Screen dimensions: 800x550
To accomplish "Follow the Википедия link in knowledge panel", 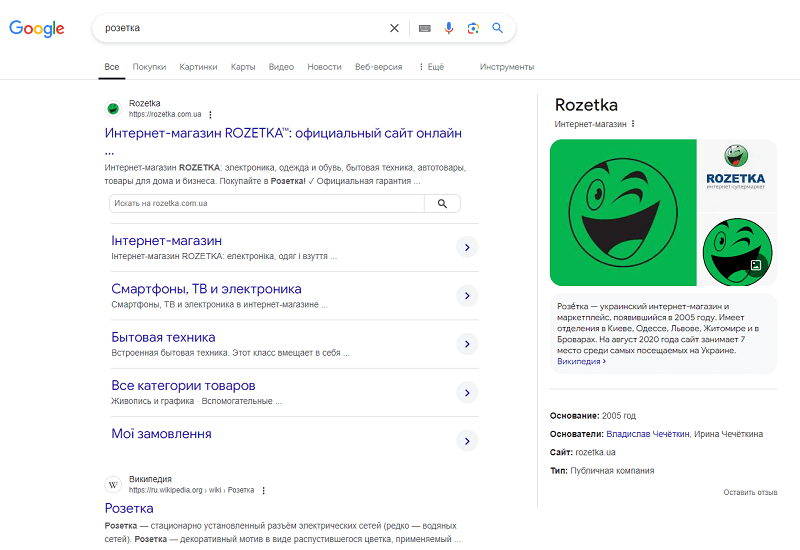I will coord(581,361).
